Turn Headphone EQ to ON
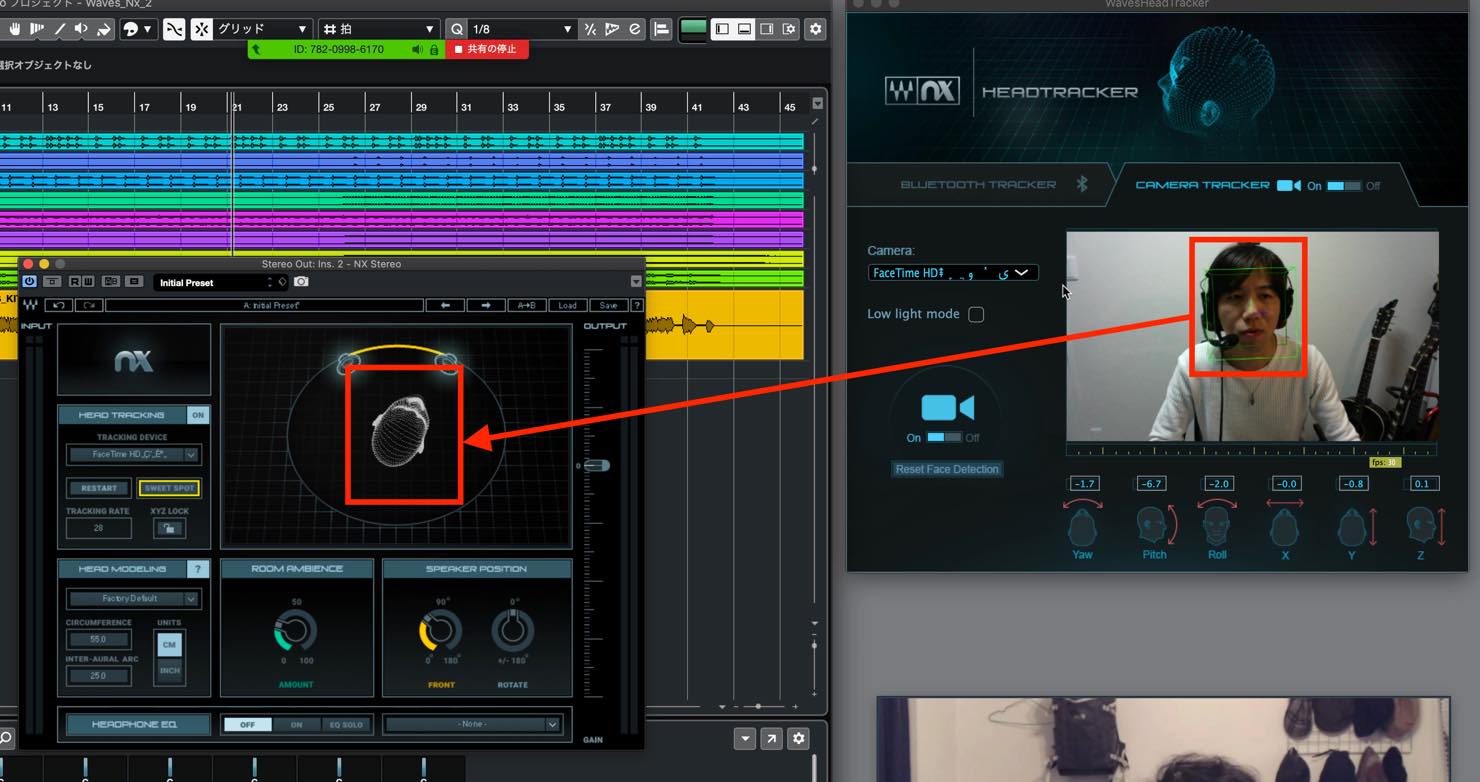The width and height of the screenshot is (1480, 782). (296, 724)
